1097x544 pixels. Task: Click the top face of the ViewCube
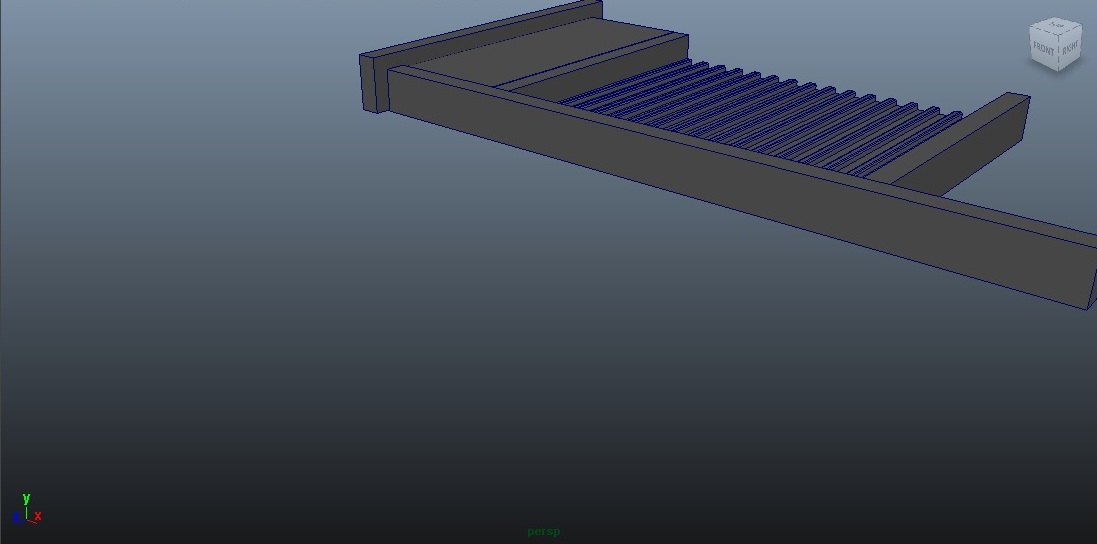(1056, 26)
